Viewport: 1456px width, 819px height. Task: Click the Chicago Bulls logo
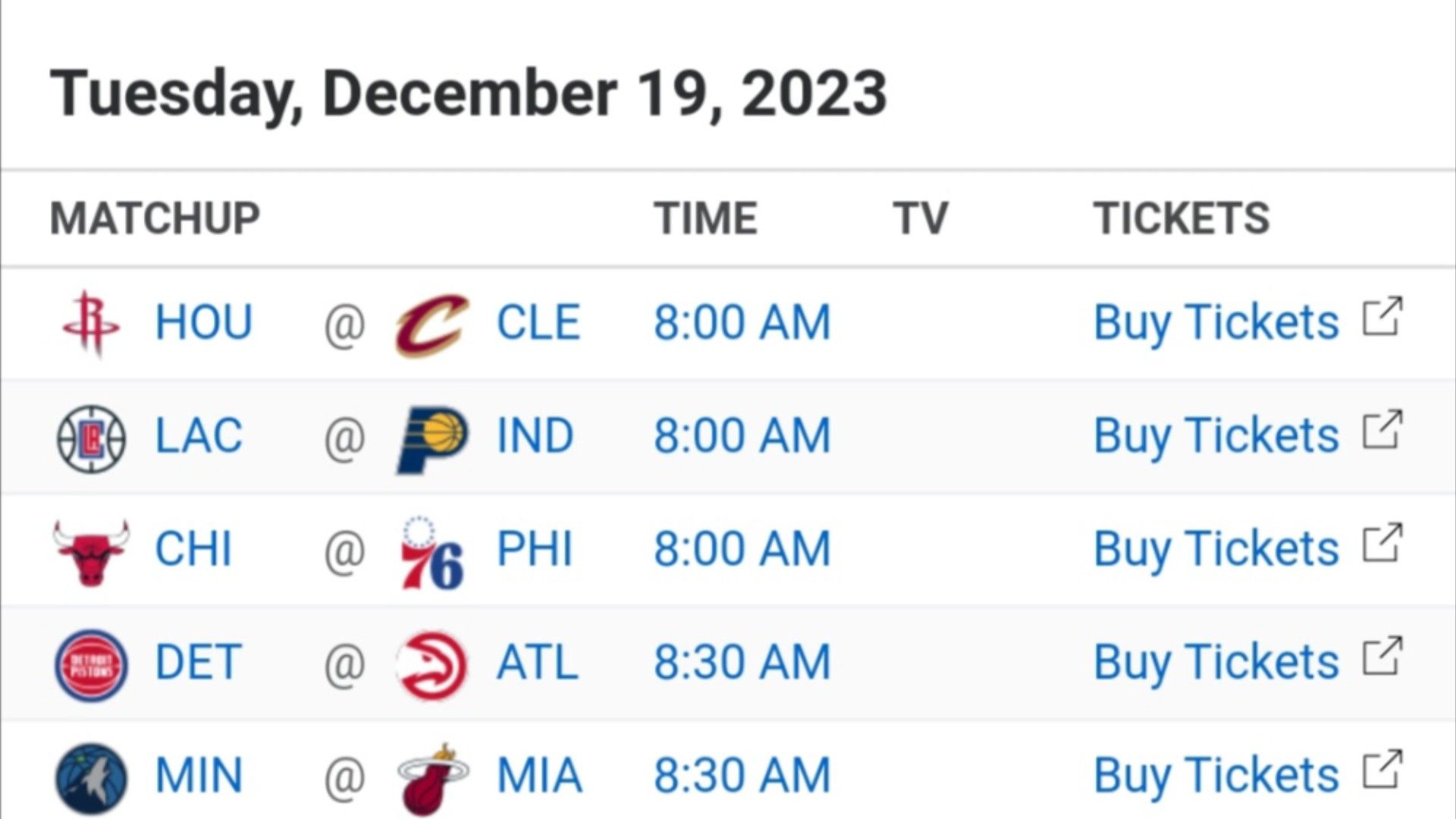91,551
